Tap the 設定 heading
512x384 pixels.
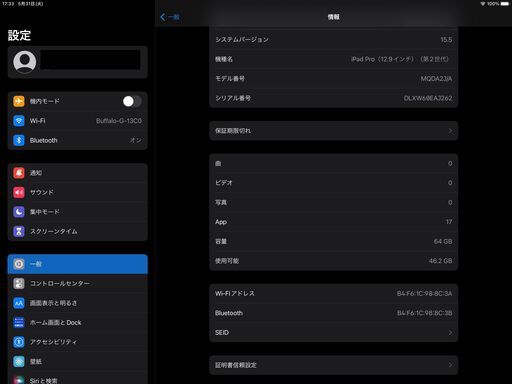[19, 35]
